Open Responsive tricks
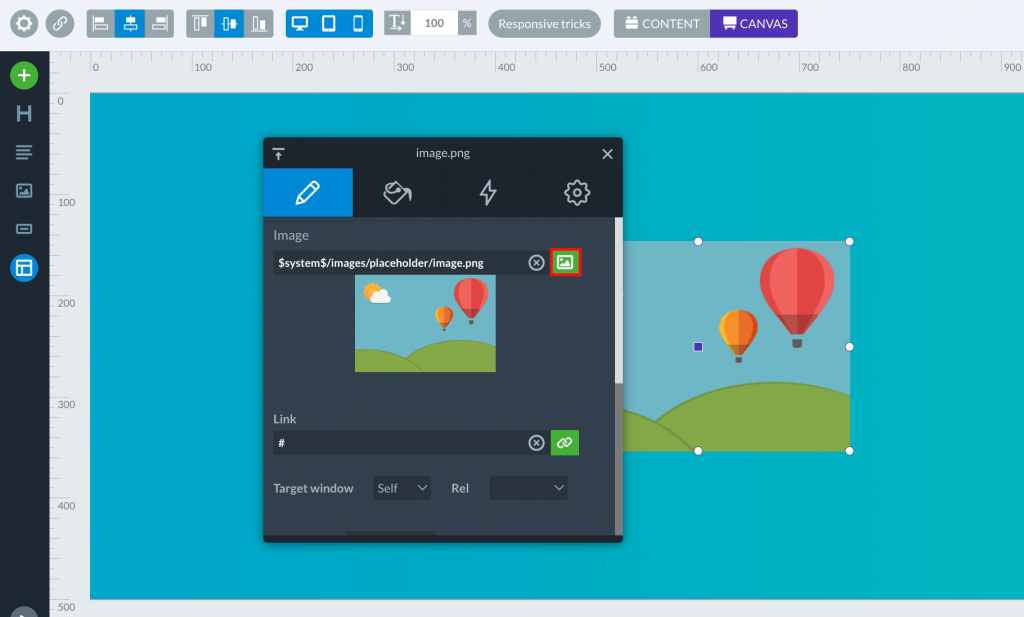 [x=544, y=24]
